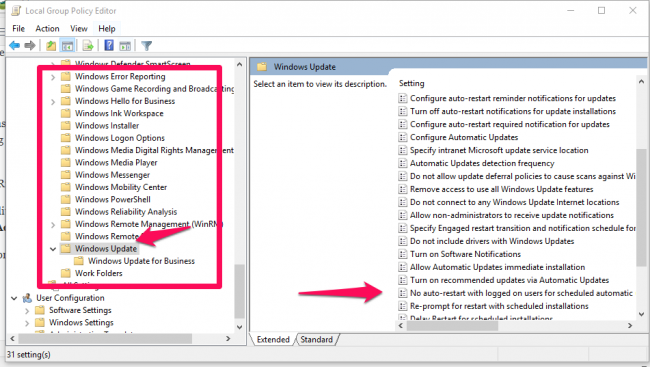Select Windows Media Player in the tree
This screenshot has height=367, width=650.
pos(116,163)
